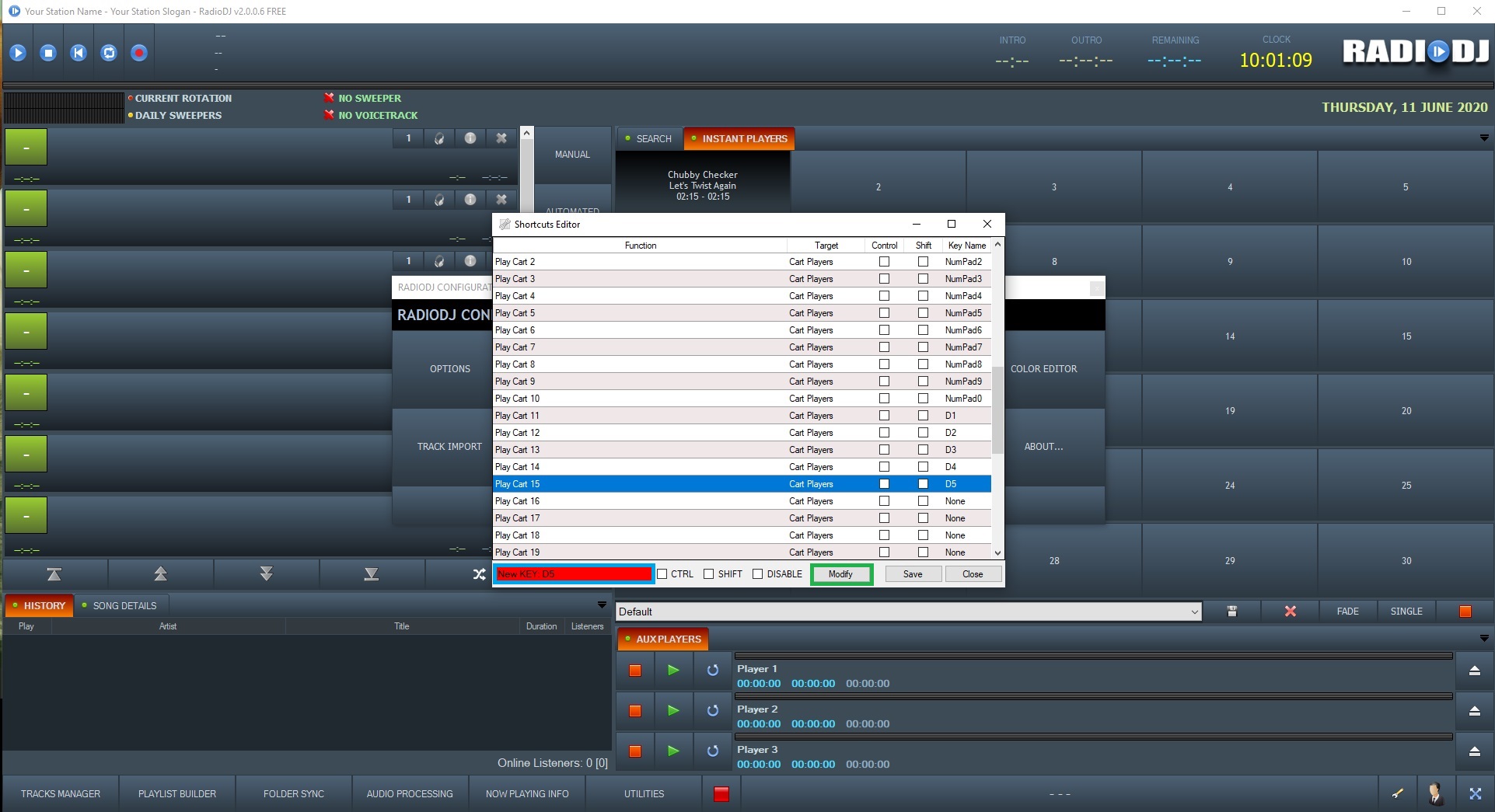Viewport: 1495px width, 812px height.
Task: Eject Player 1 using the eject icon
Action: pyautogui.click(x=1474, y=671)
